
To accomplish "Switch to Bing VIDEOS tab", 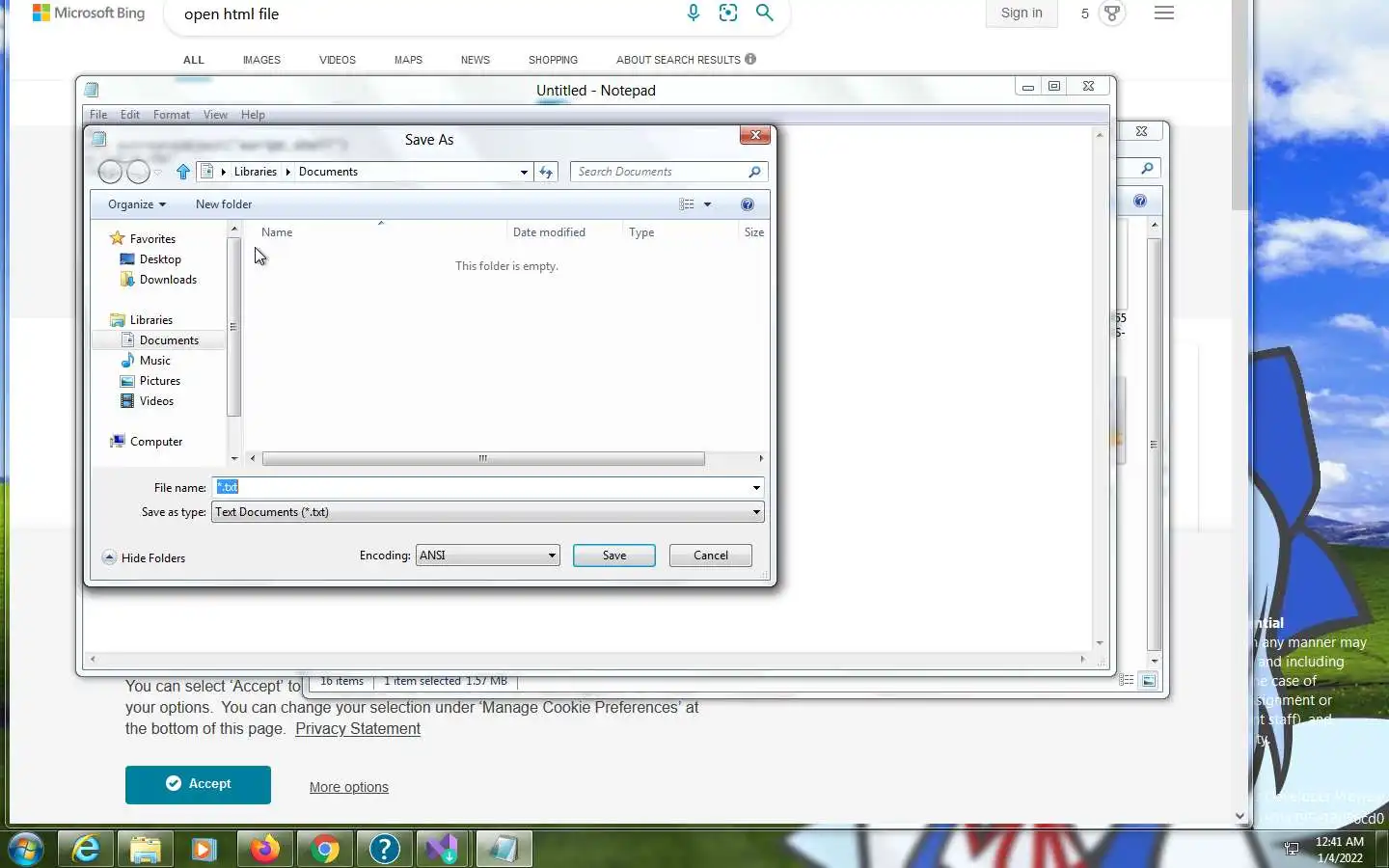I will [x=338, y=60].
